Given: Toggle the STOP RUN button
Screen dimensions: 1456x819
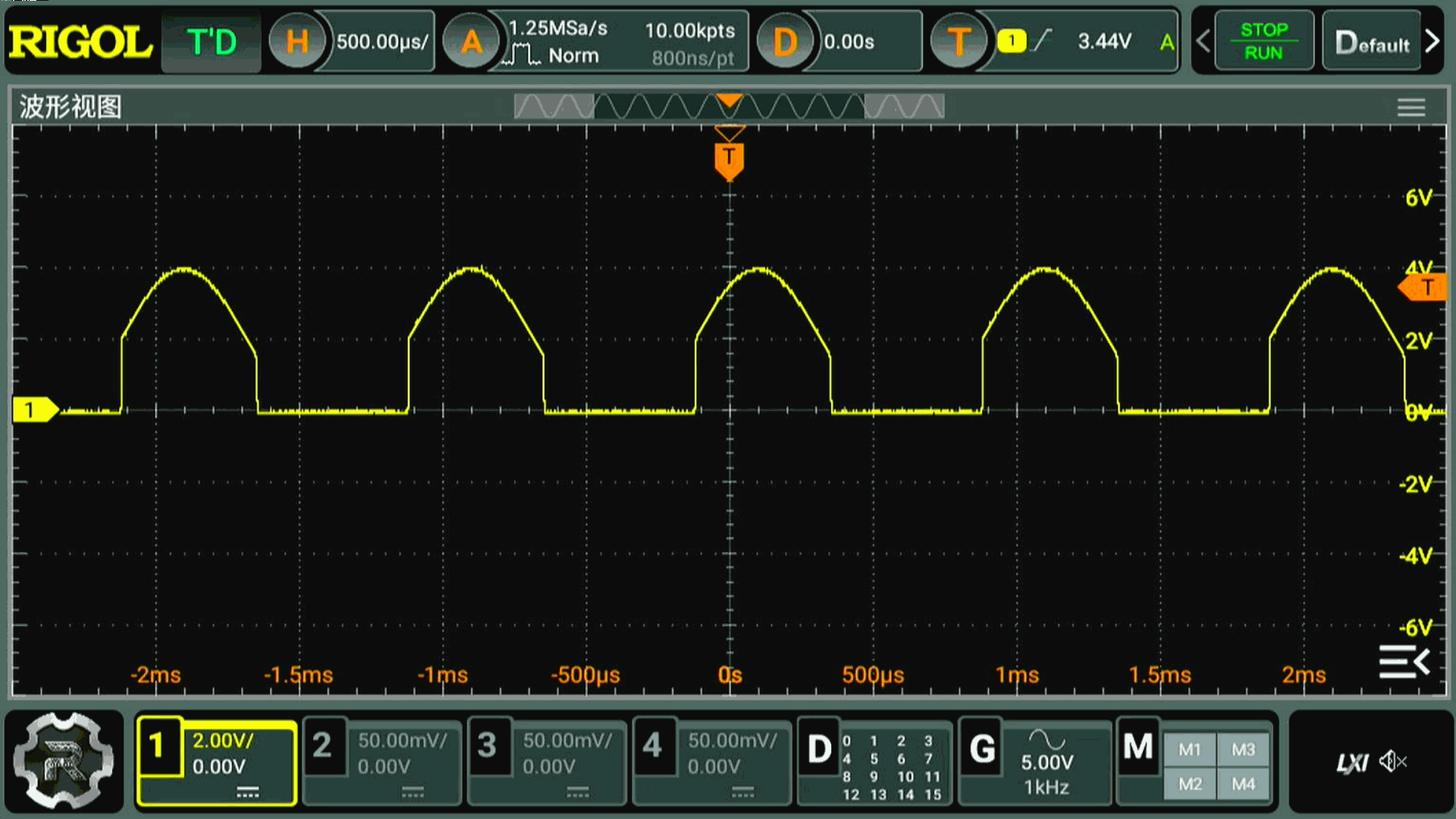Looking at the screenshot, I should (x=1263, y=41).
